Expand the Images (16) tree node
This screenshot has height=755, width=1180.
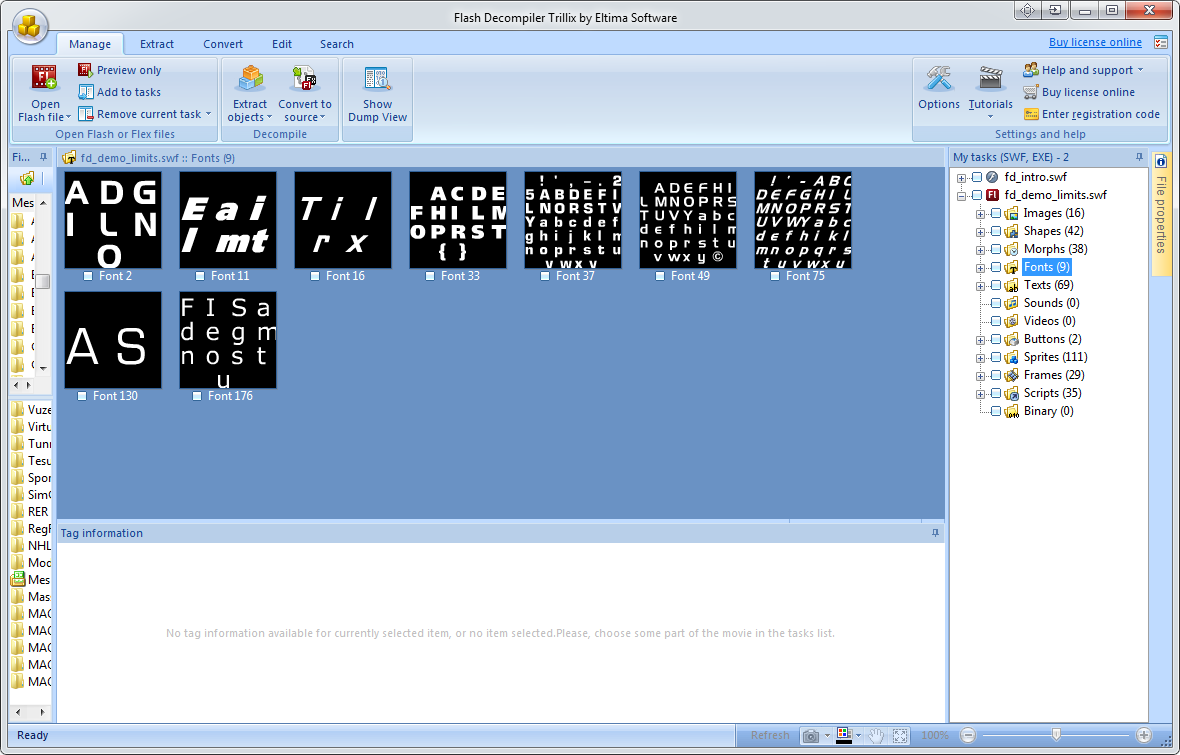pos(981,213)
